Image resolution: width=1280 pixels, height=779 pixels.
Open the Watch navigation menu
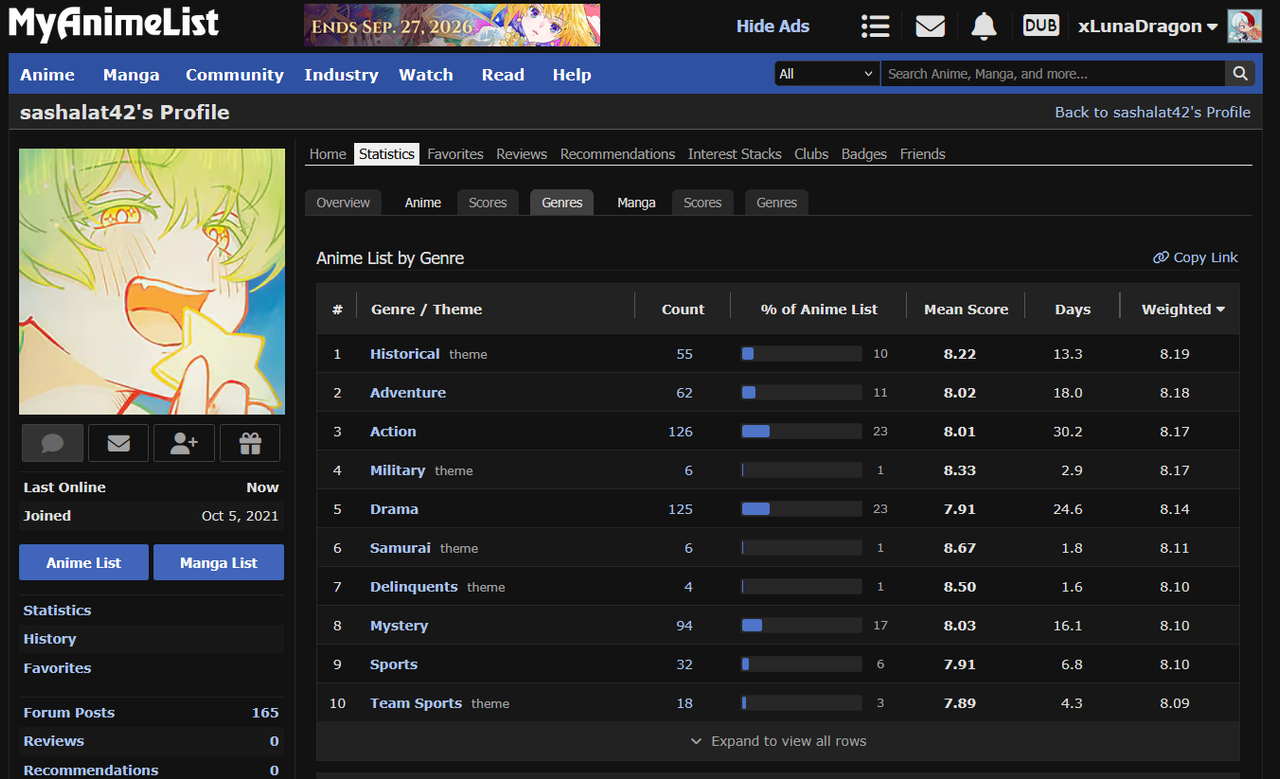pyautogui.click(x=426, y=75)
